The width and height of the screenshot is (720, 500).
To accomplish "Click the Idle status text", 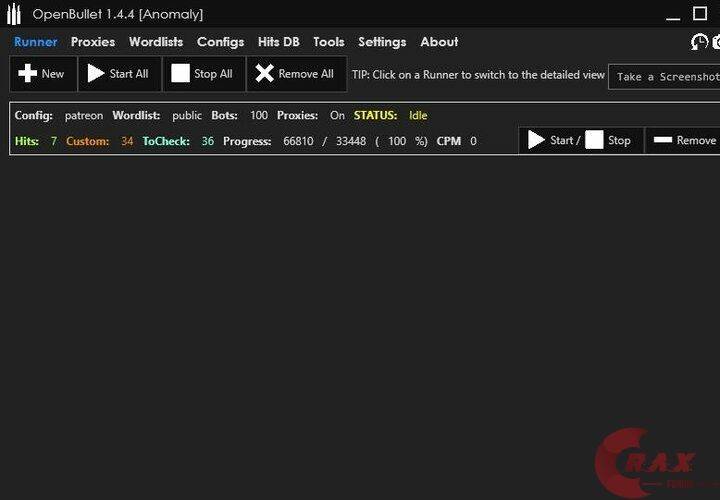I will click(x=418, y=115).
